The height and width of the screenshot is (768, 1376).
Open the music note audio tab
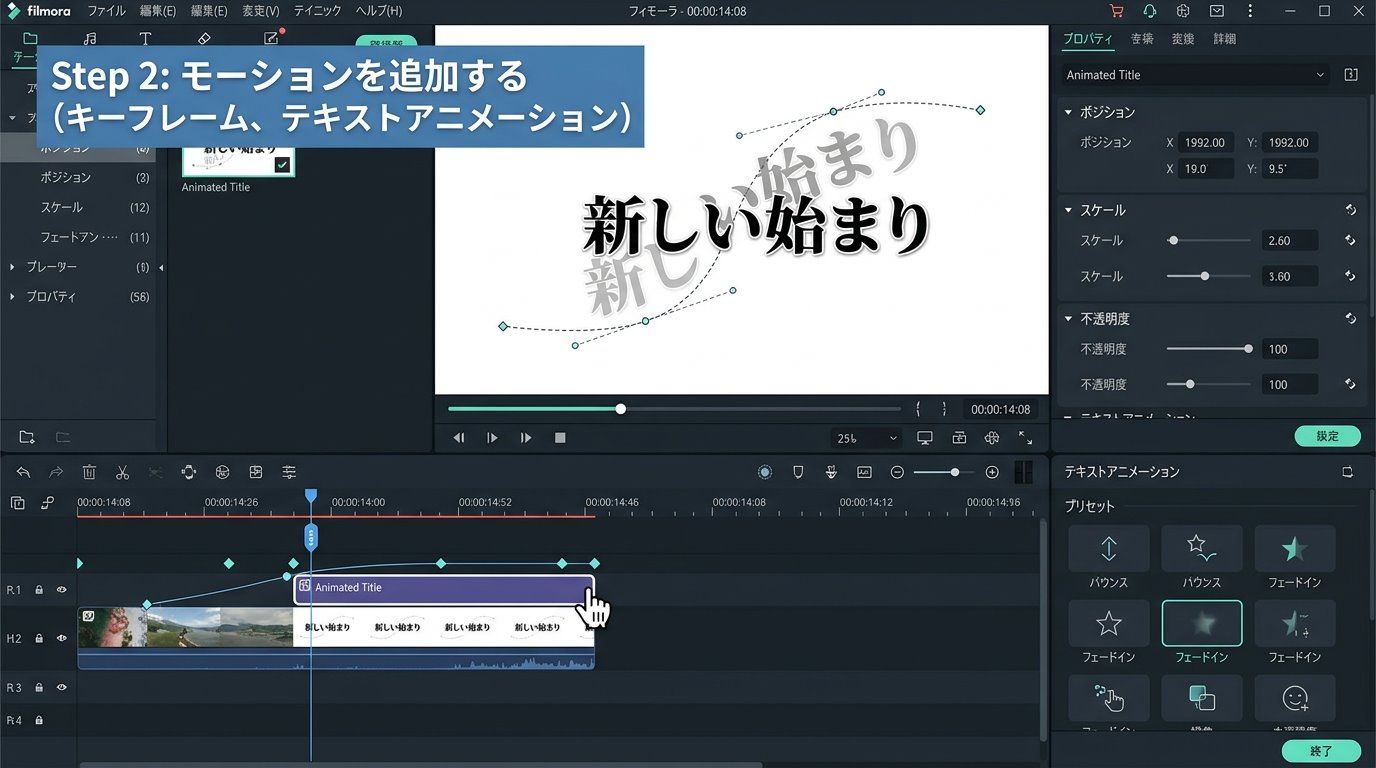click(90, 38)
